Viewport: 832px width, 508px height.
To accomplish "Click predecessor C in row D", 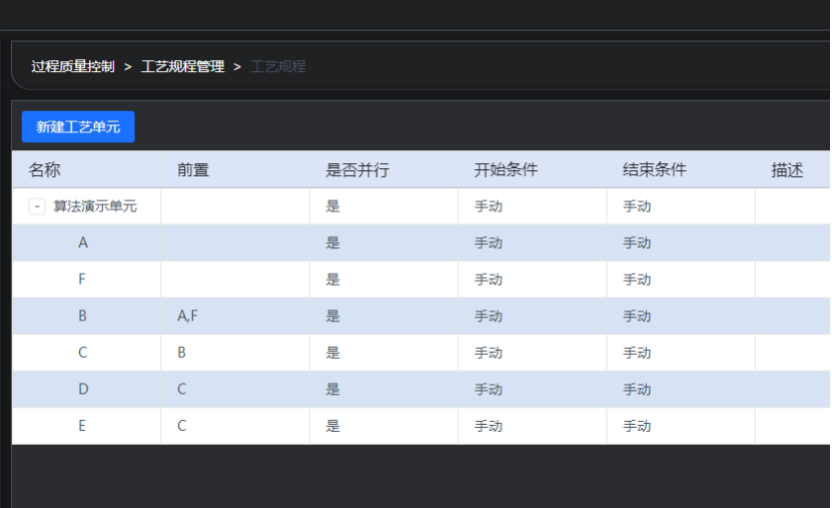I will (181, 389).
